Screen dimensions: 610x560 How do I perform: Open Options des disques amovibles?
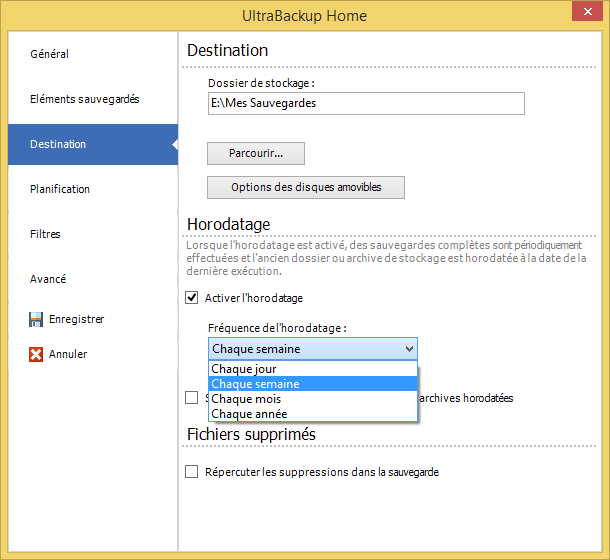click(x=306, y=187)
